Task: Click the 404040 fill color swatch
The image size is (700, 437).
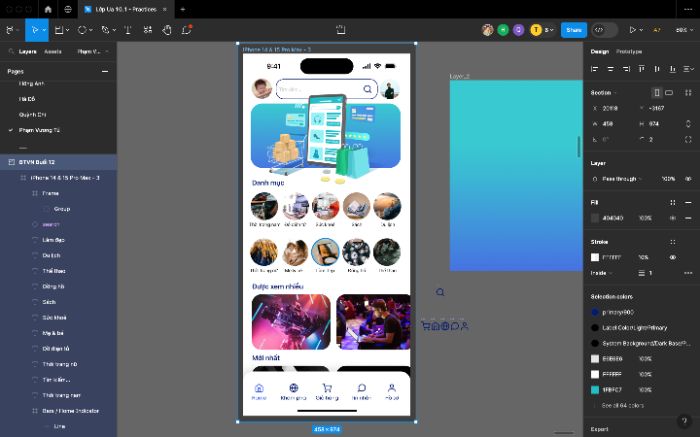Action: point(595,218)
